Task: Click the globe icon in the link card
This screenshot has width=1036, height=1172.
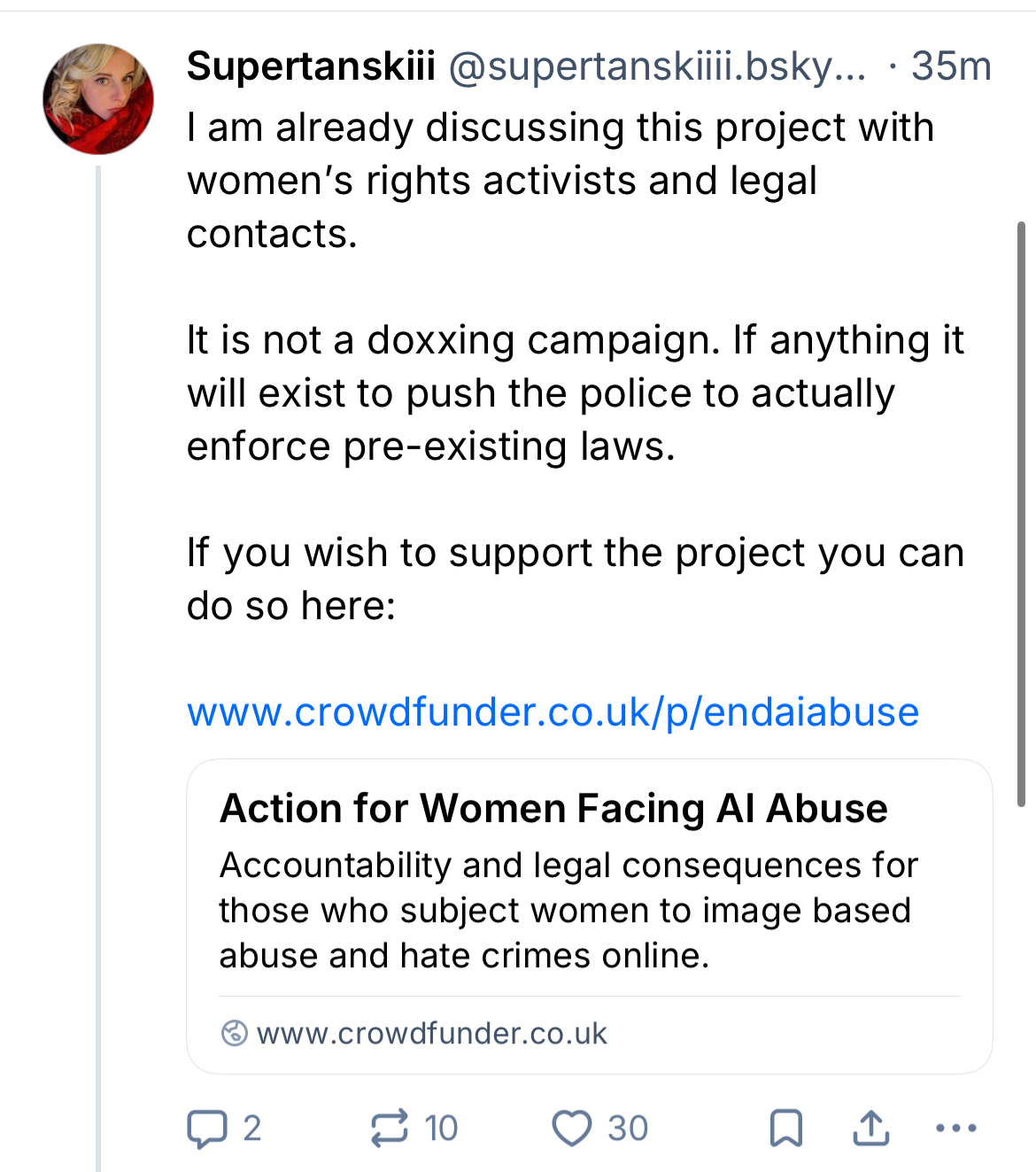Action: (234, 1033)
